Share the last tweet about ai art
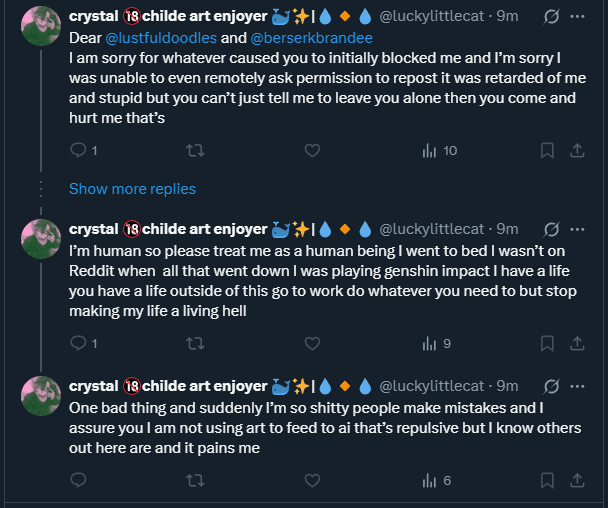 pyautogui.click(x=576, y=480)
